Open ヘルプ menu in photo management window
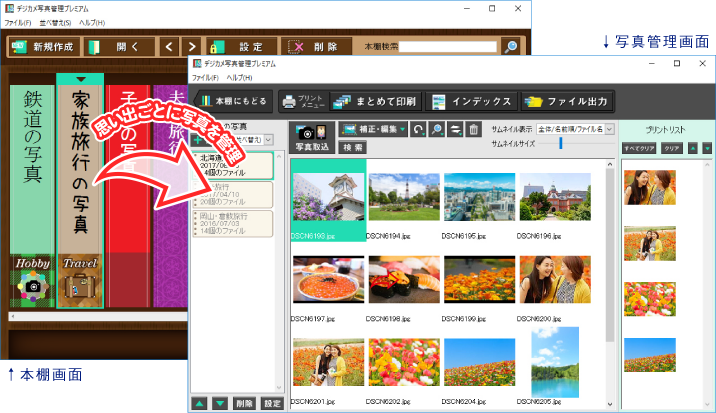The height and width of the screenshot is (413, 716). pos(239,78)
